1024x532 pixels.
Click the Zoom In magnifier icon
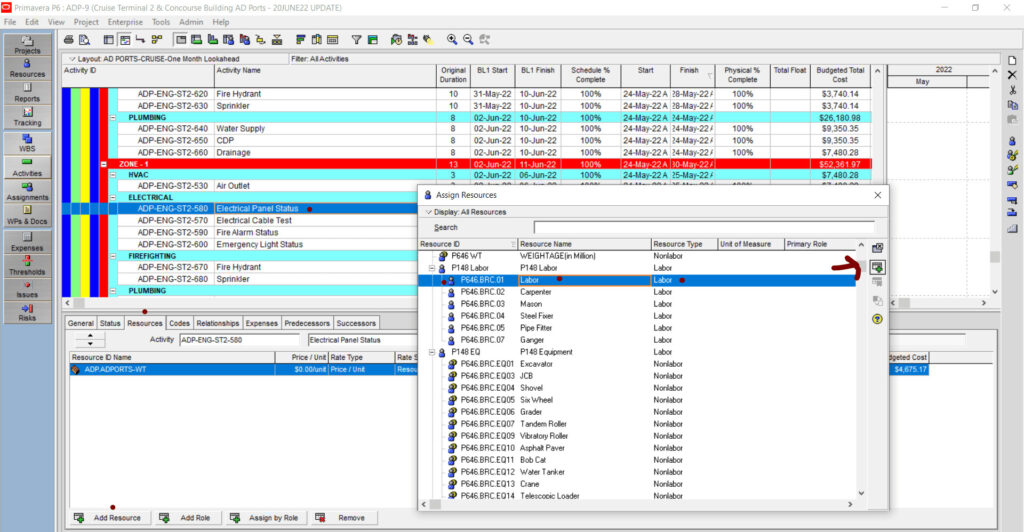(x=452, y=40)
